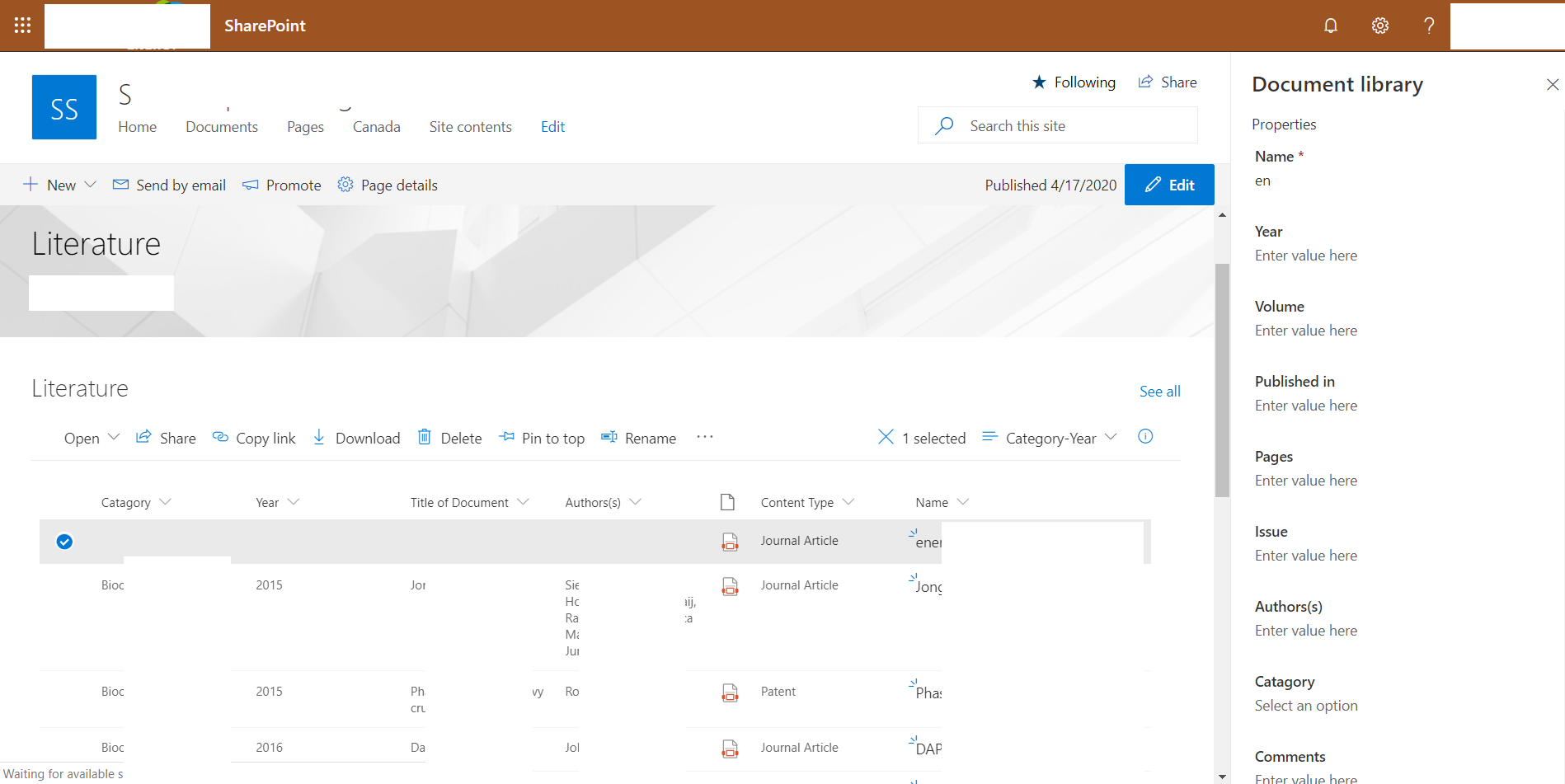Click the Pin to top pin icon

pos(507,437)
